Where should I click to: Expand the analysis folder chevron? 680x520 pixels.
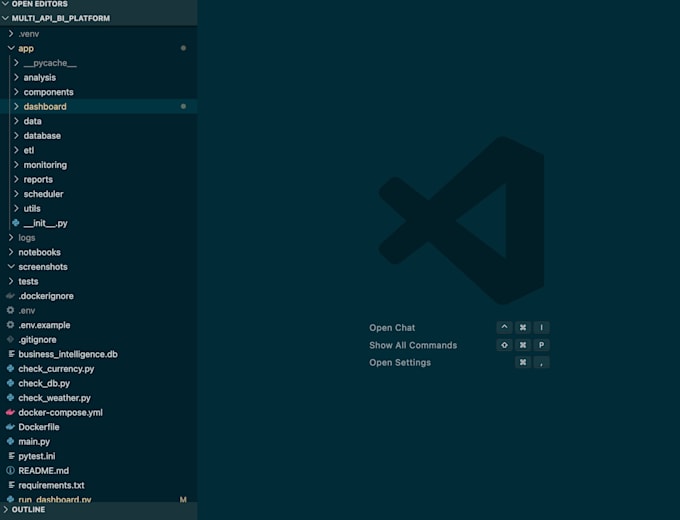point(16,77)
